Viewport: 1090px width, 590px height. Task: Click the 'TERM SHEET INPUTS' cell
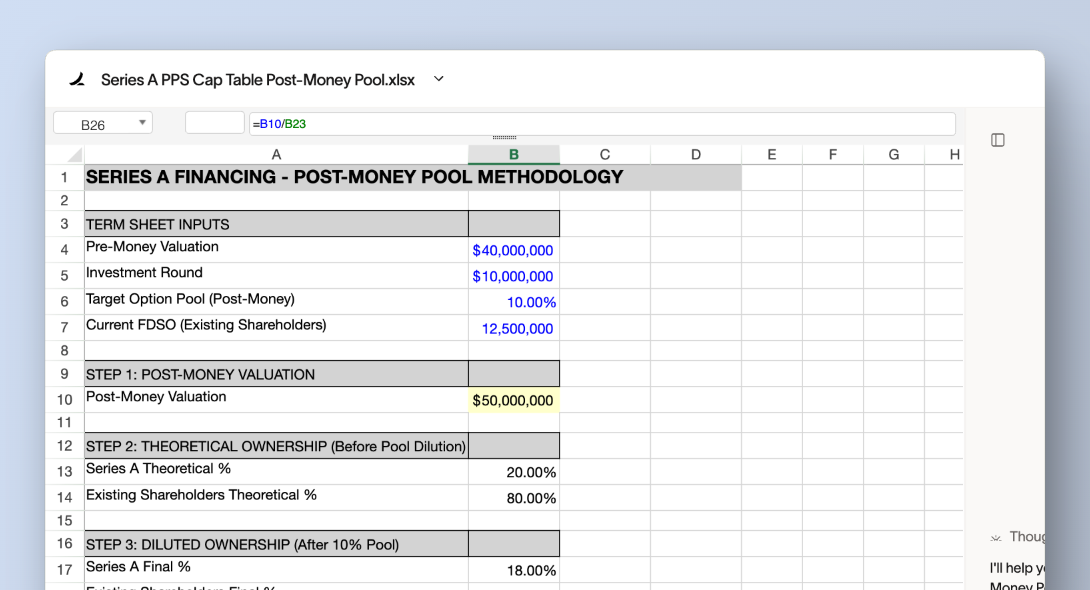[x=276, y=224]
